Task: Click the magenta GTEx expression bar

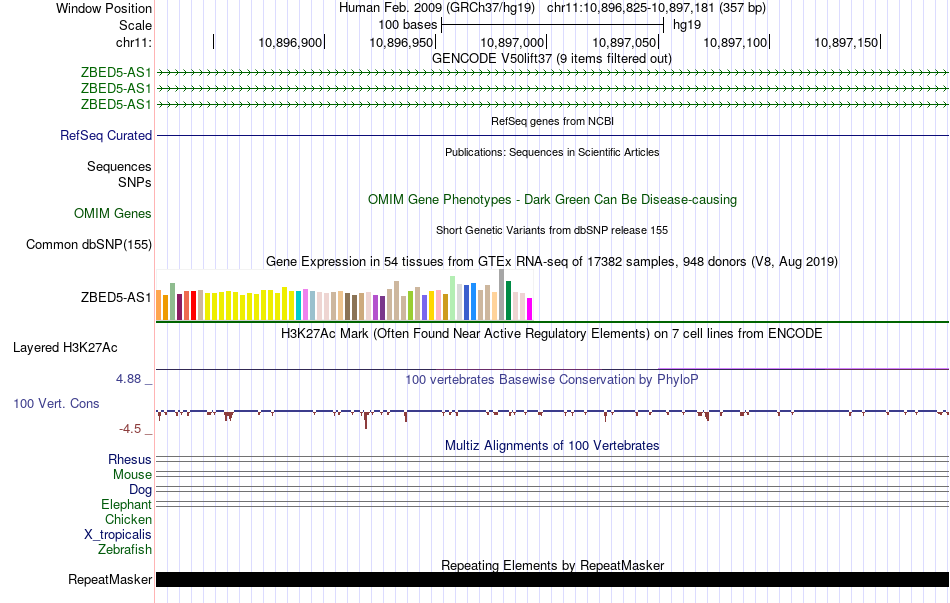Action: point(530,309)
